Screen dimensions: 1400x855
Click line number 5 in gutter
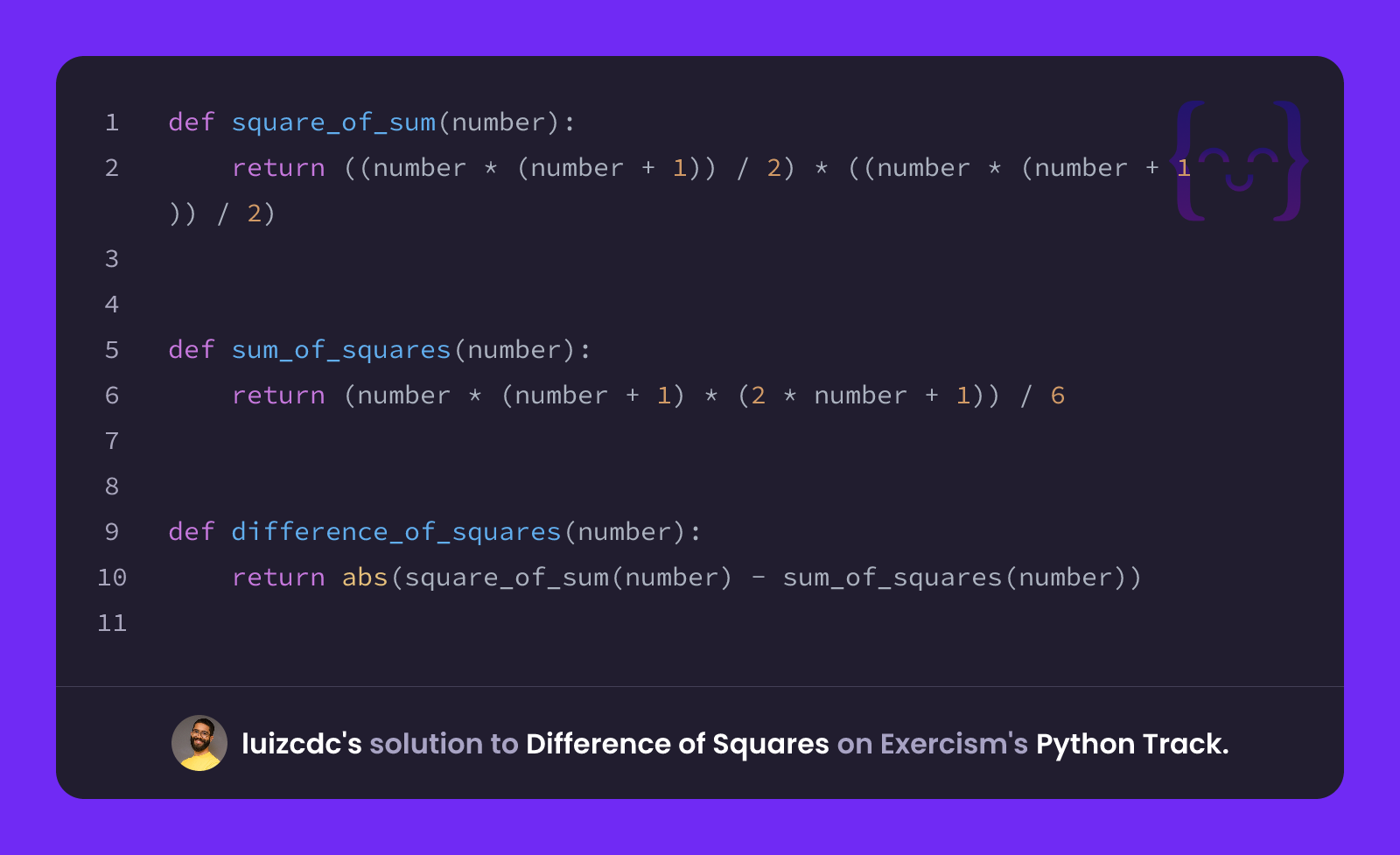[112, 350]
